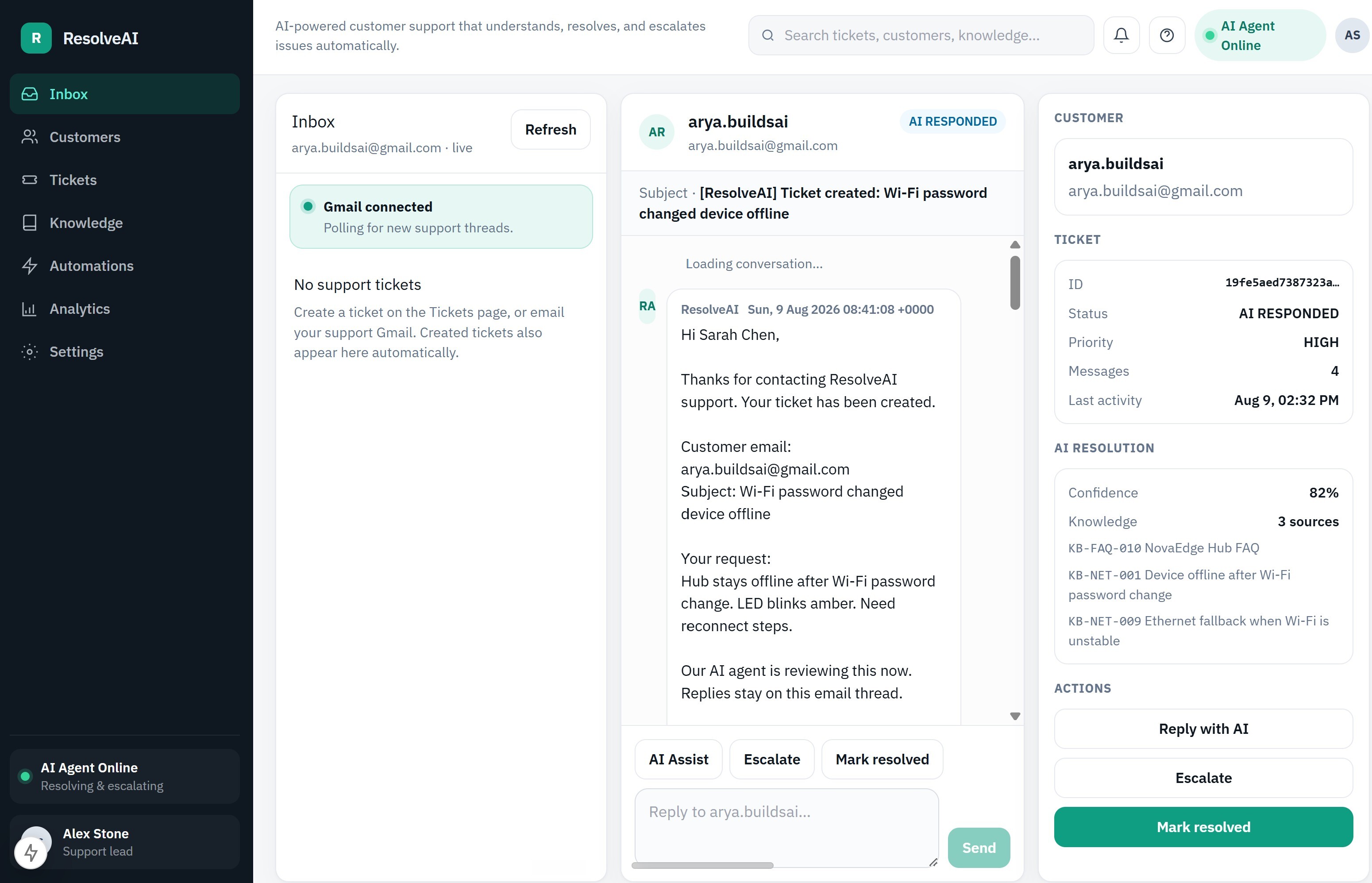Focus the Reply to arya.buildsai text box

(786, 827)
